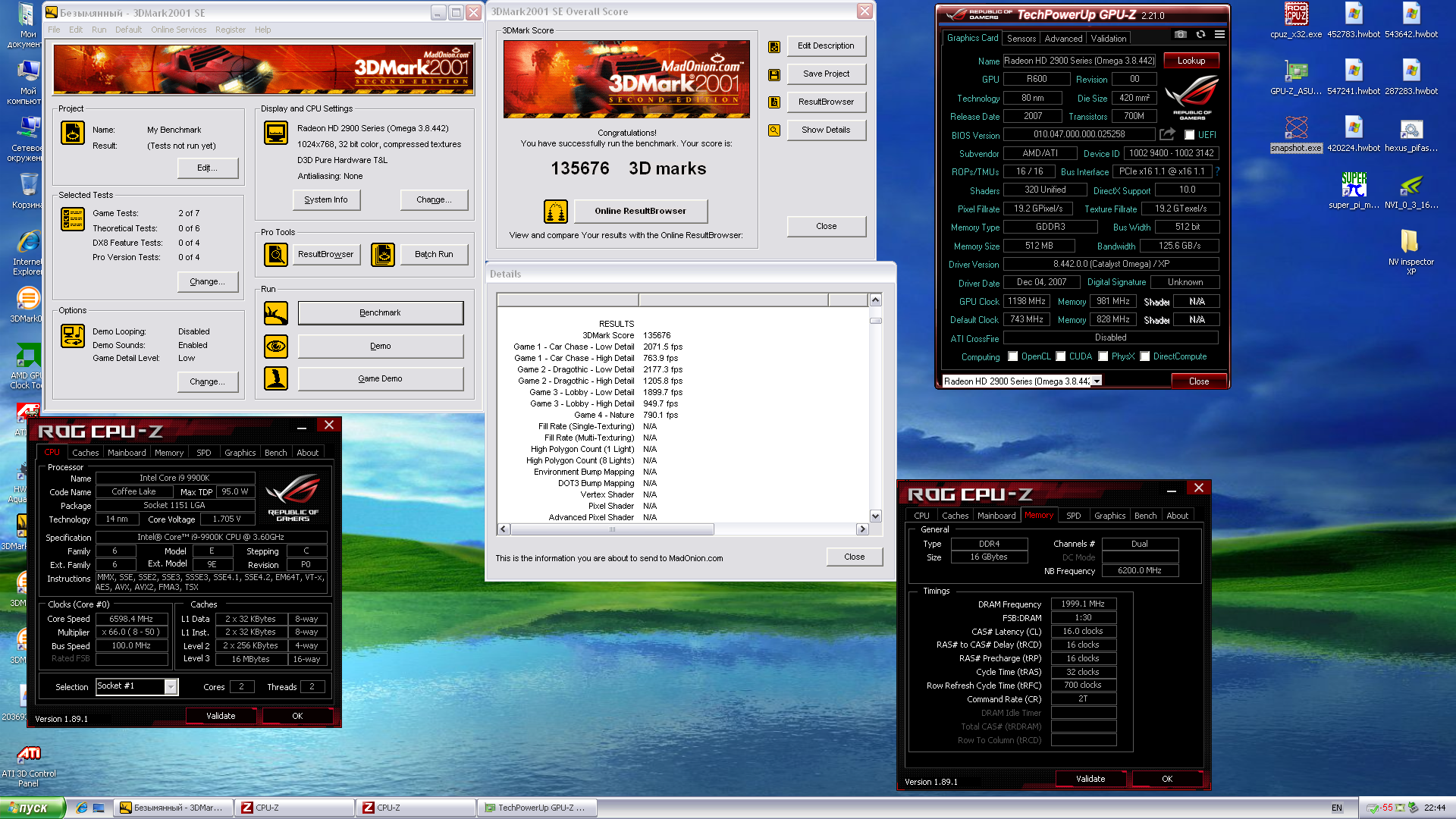Click Internet Explorer quick launch icon in taskbar
The image size is (1456, 819).
coord(82,808)
